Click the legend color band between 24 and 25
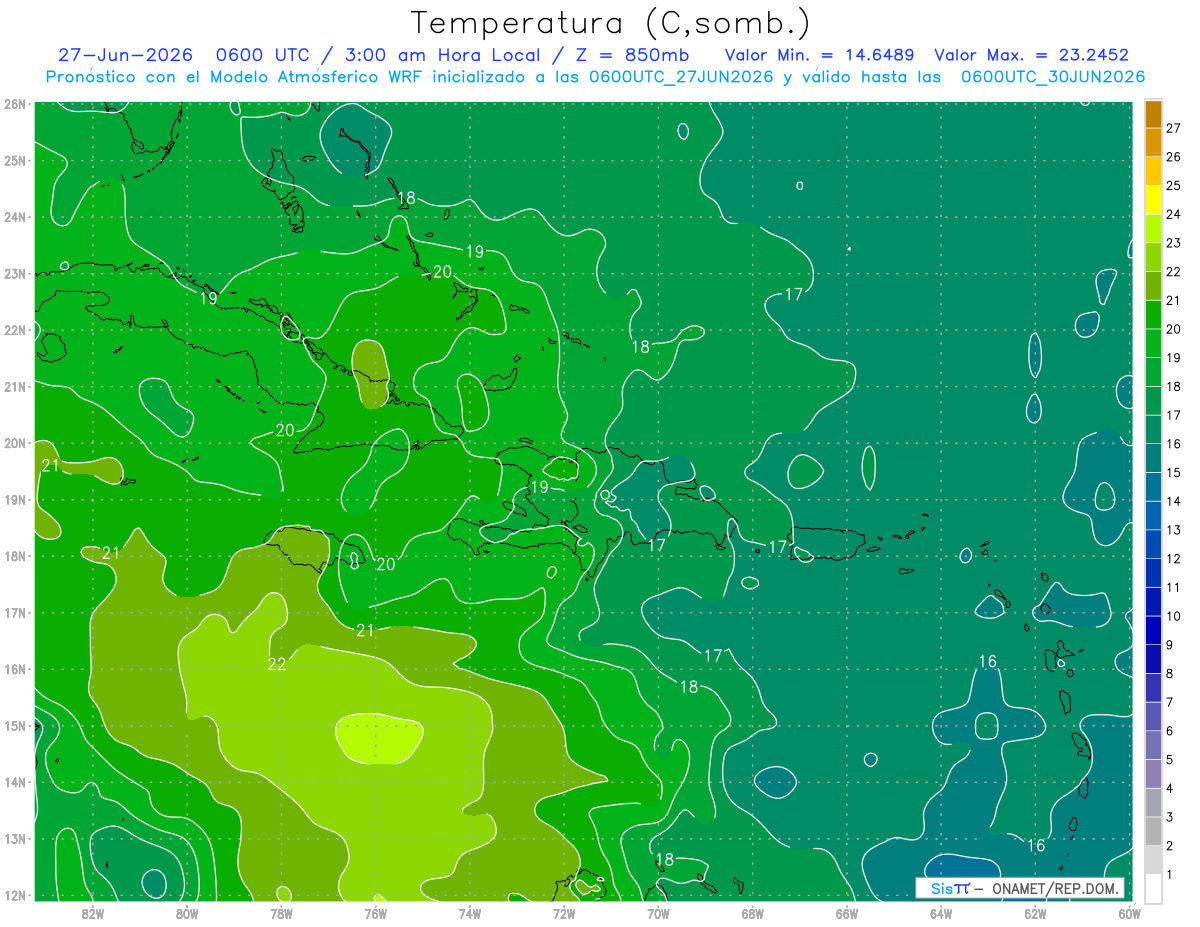Screen dimensions: 1200x927 tap(1153, 200)
